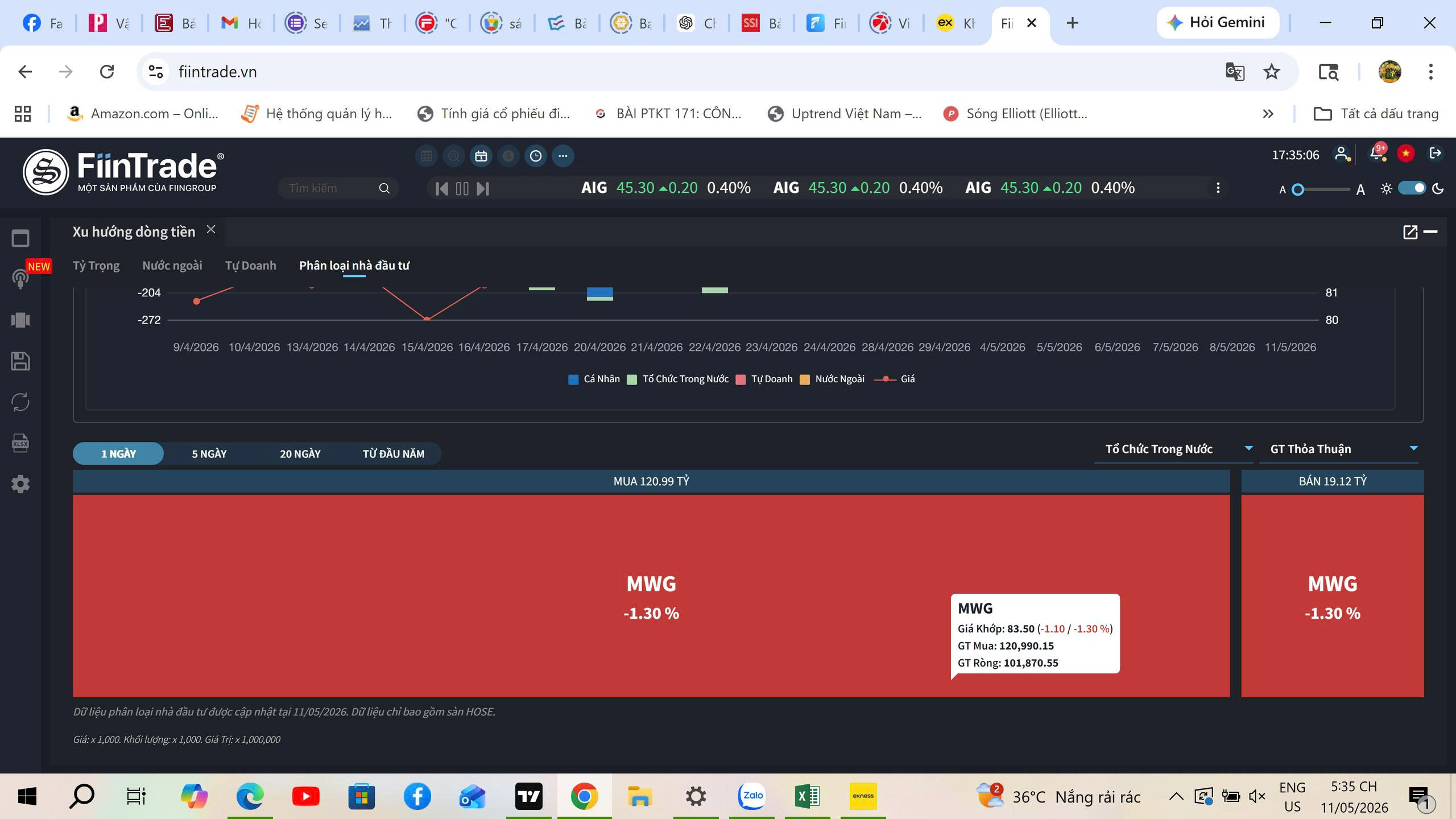Toggle Tổ Chức Trong Nước legend item

tap(678, 379)
